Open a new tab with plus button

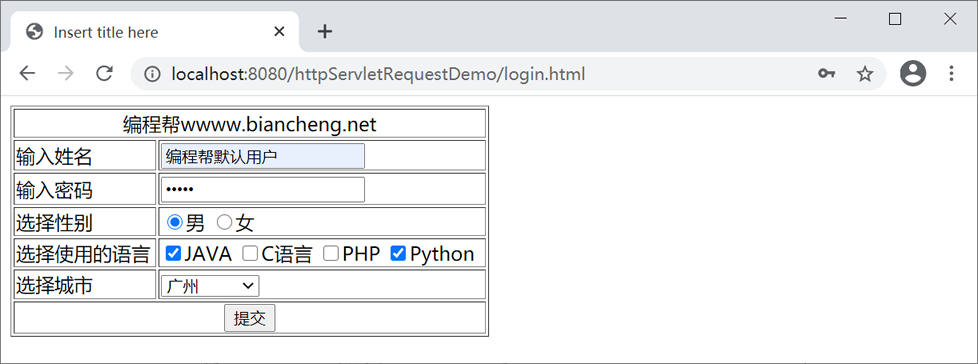[x=324, y=32]
